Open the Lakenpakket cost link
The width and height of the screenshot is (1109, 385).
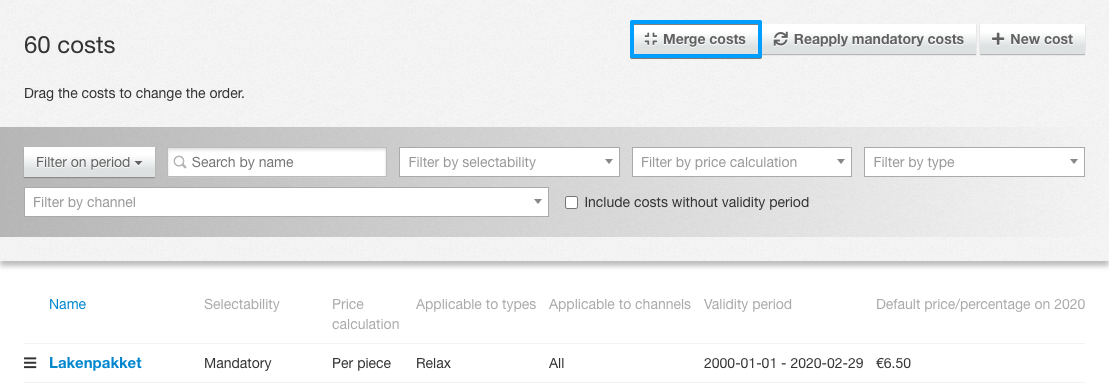95,363
